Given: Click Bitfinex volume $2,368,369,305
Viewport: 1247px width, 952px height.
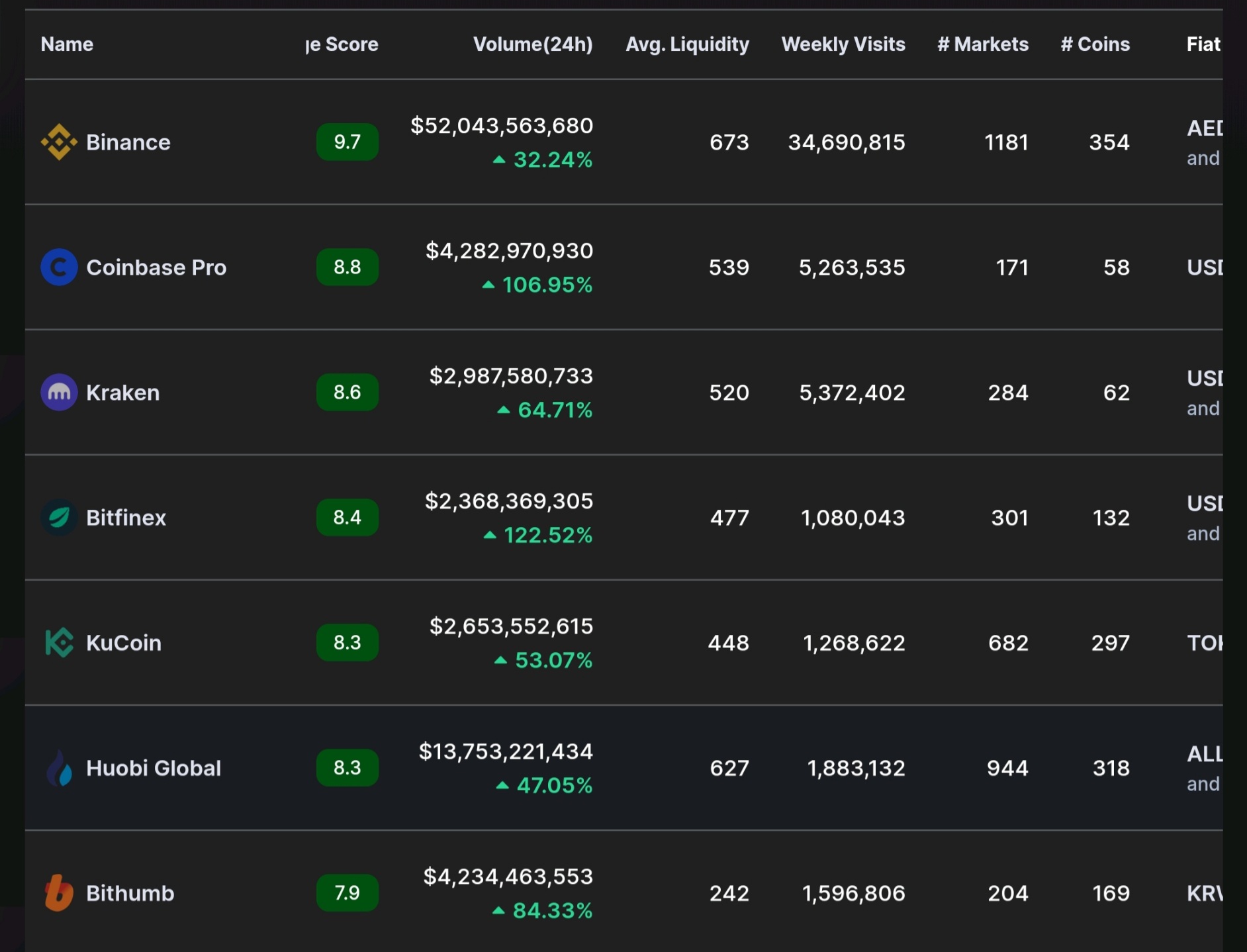Looking at the screenshot, I should (509, 501).
